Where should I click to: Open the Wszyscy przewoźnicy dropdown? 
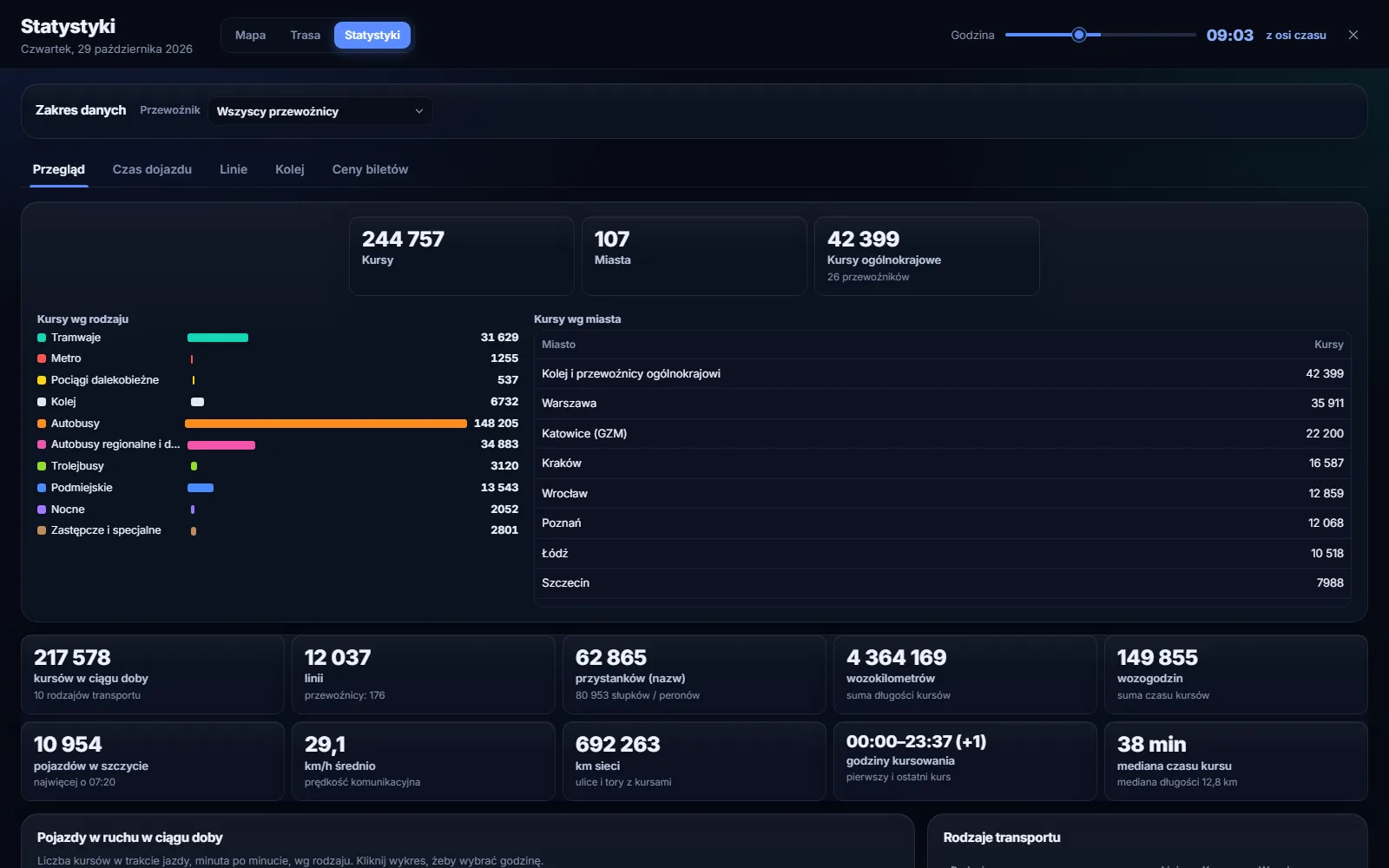click(320, 111)
